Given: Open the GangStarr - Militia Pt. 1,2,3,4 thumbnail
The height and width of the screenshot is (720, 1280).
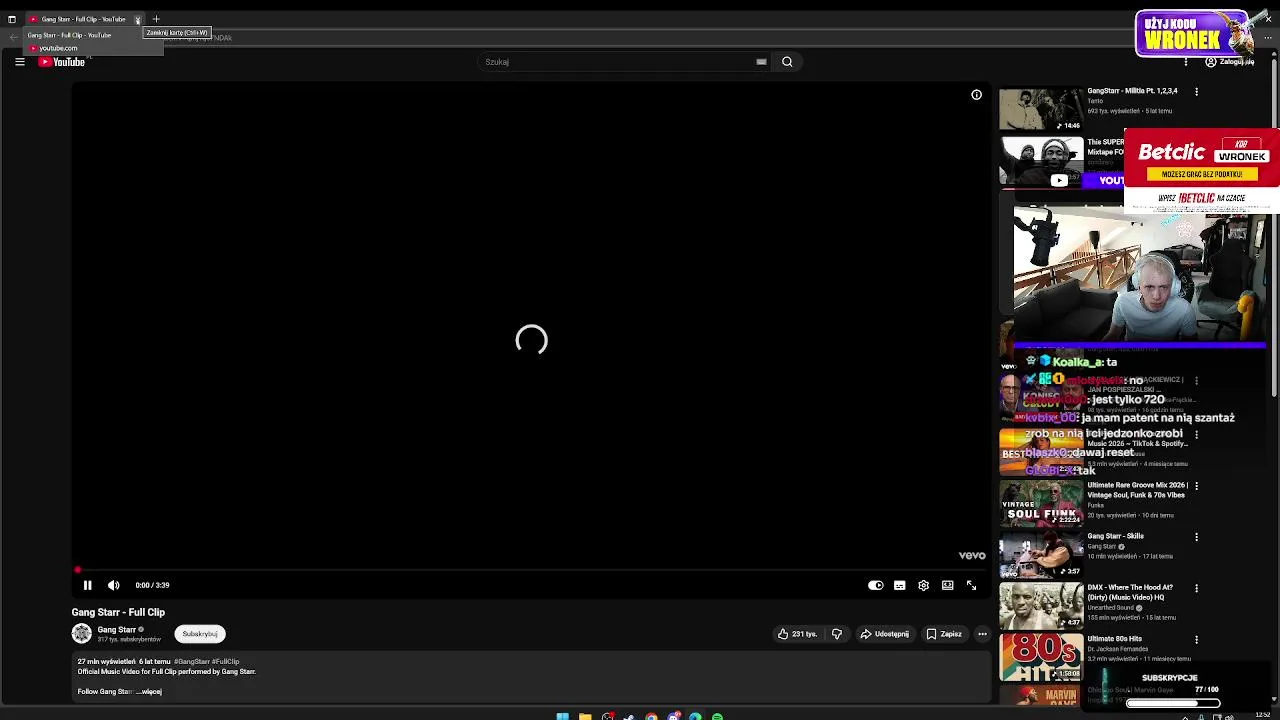Looking at the screenshot, I should [1041, 109].
